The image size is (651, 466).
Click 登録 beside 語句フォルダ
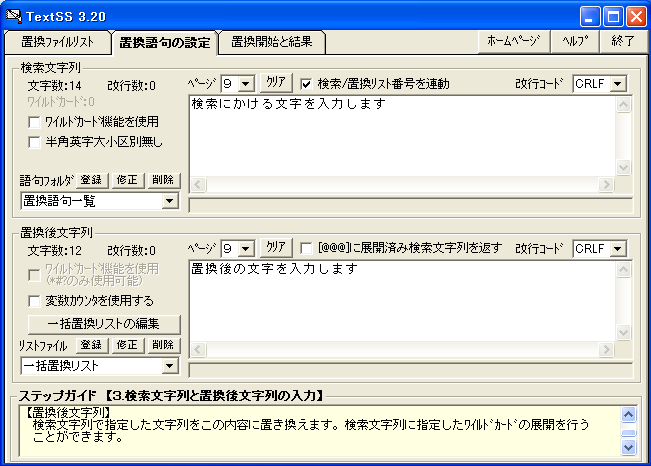coord(92,180)
